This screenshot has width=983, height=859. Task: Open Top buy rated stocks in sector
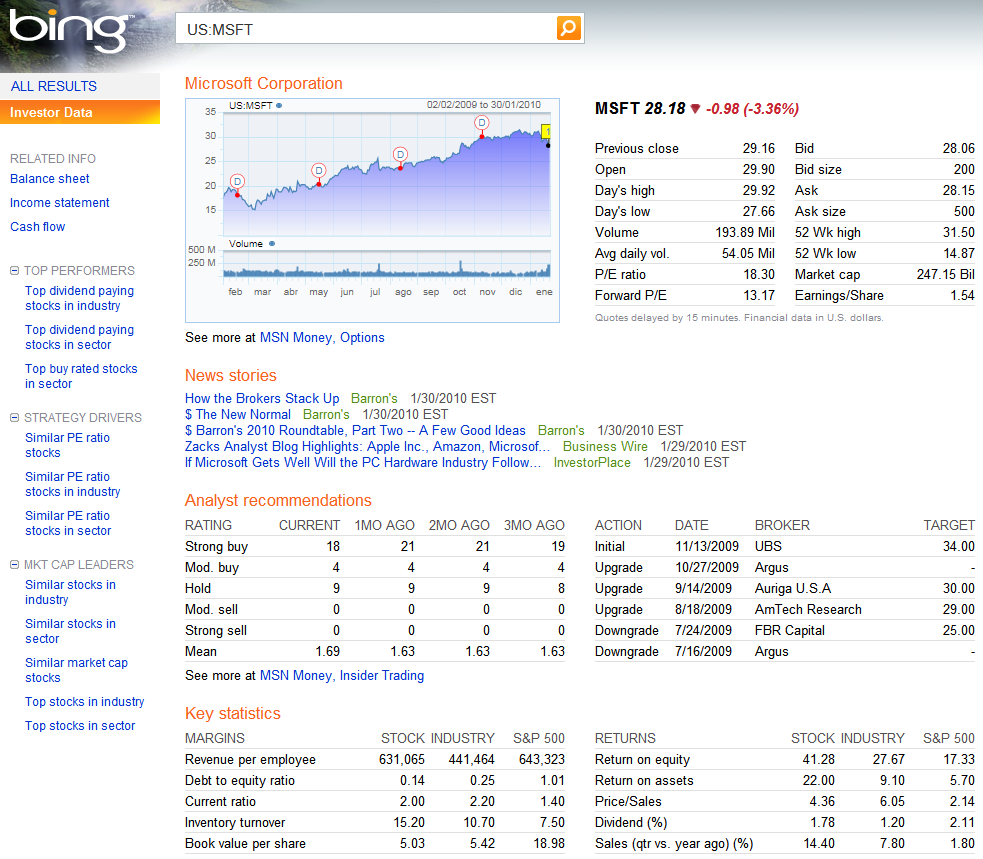[81, 376]
